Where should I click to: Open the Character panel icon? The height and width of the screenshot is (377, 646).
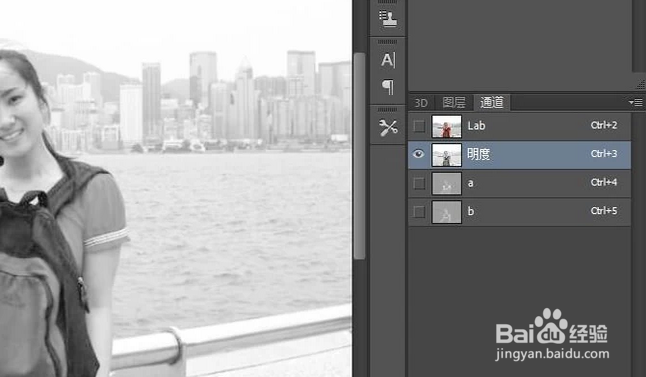click(x=388, y=61)
